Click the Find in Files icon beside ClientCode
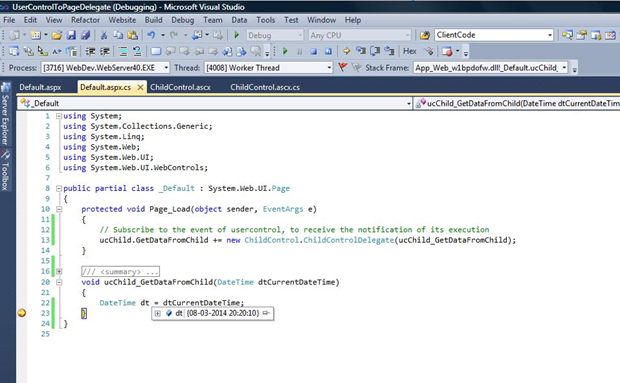This screenshot has width=620, height=383. coord(425,35)
